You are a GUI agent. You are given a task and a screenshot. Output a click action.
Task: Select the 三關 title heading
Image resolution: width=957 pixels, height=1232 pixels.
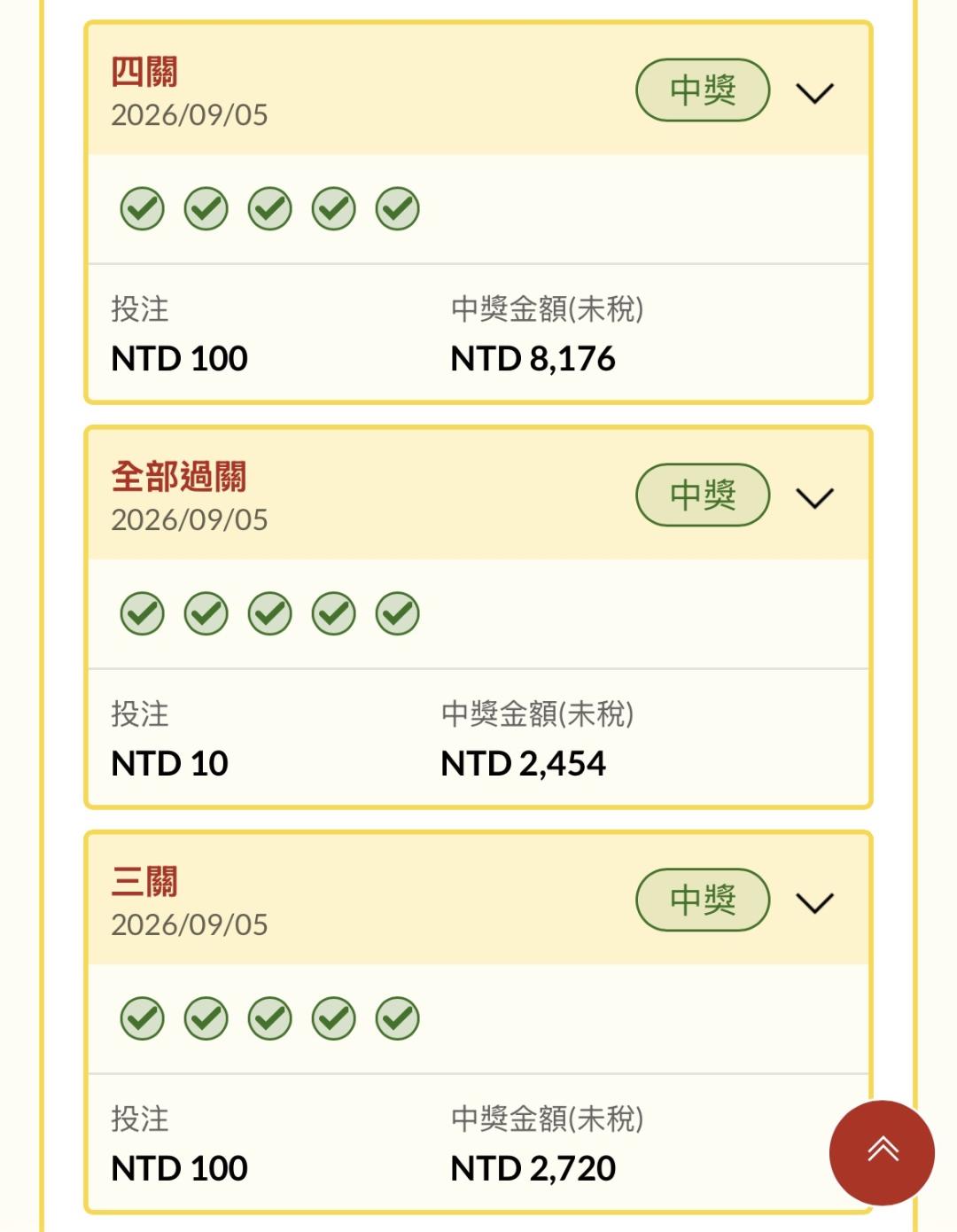point(144,882)
